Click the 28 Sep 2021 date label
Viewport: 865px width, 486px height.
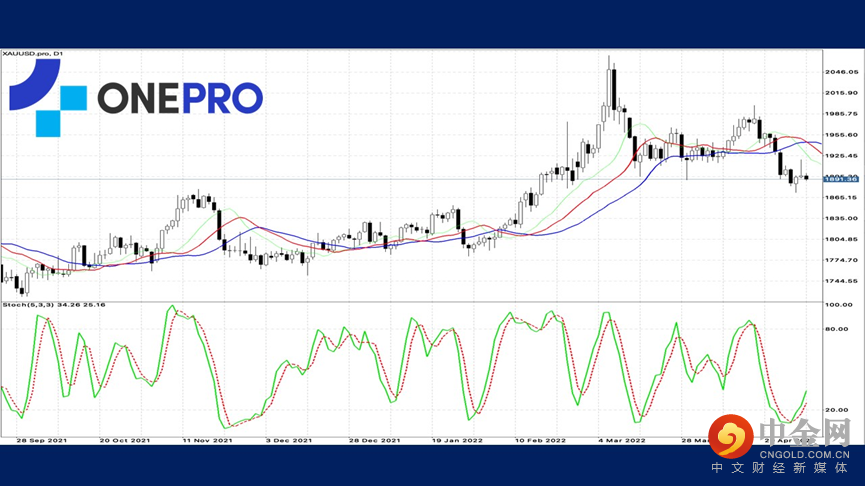coord(41,440)
